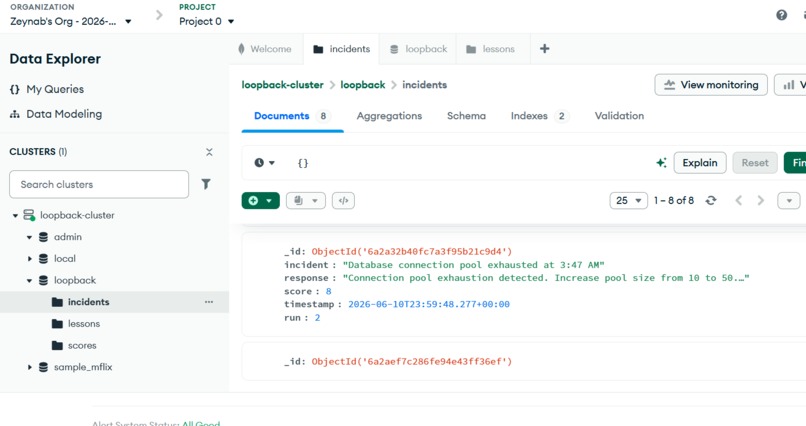Add a new tab with the plus icon
The width and height of the screenshot is (806, 426).
[x=544, y=49]
